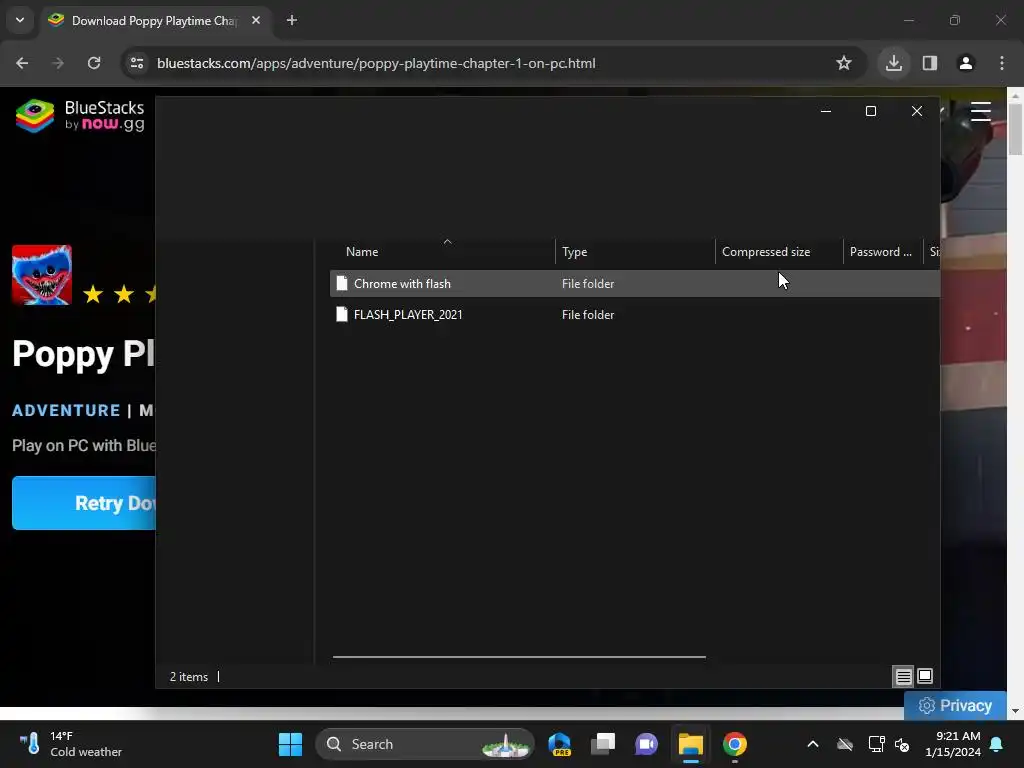Click the OneDrive cloud tray icon
Screen dimensions: 1024x768
[x=845, y=744]
